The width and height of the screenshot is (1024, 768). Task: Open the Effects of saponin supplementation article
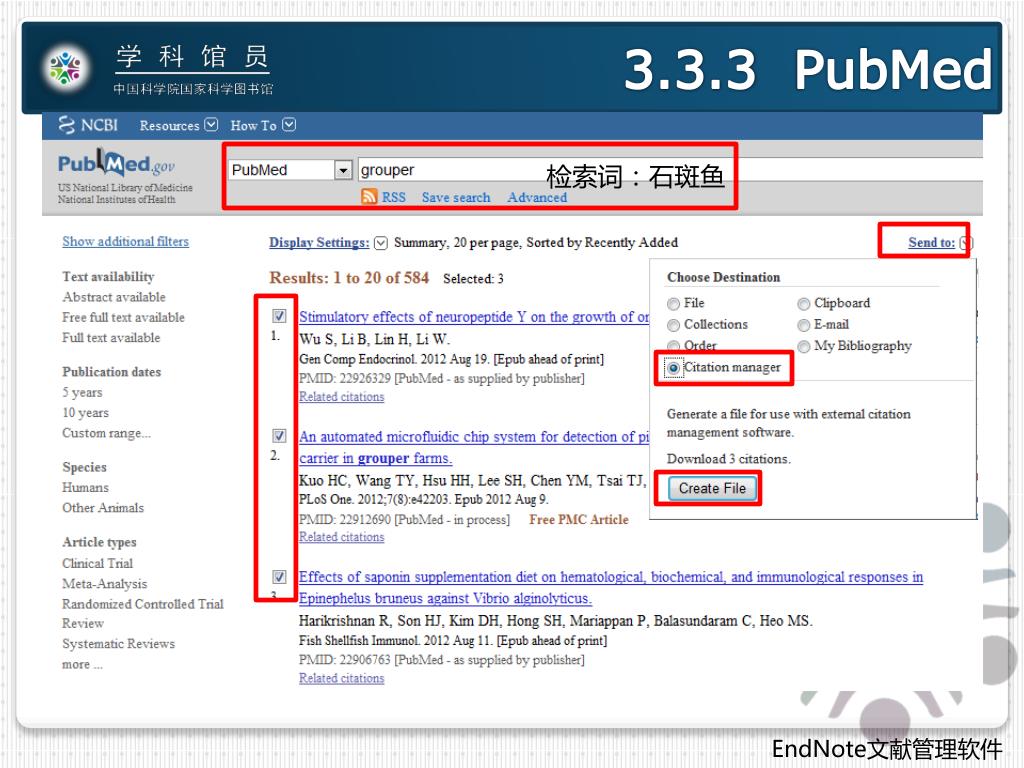point(611,587)
